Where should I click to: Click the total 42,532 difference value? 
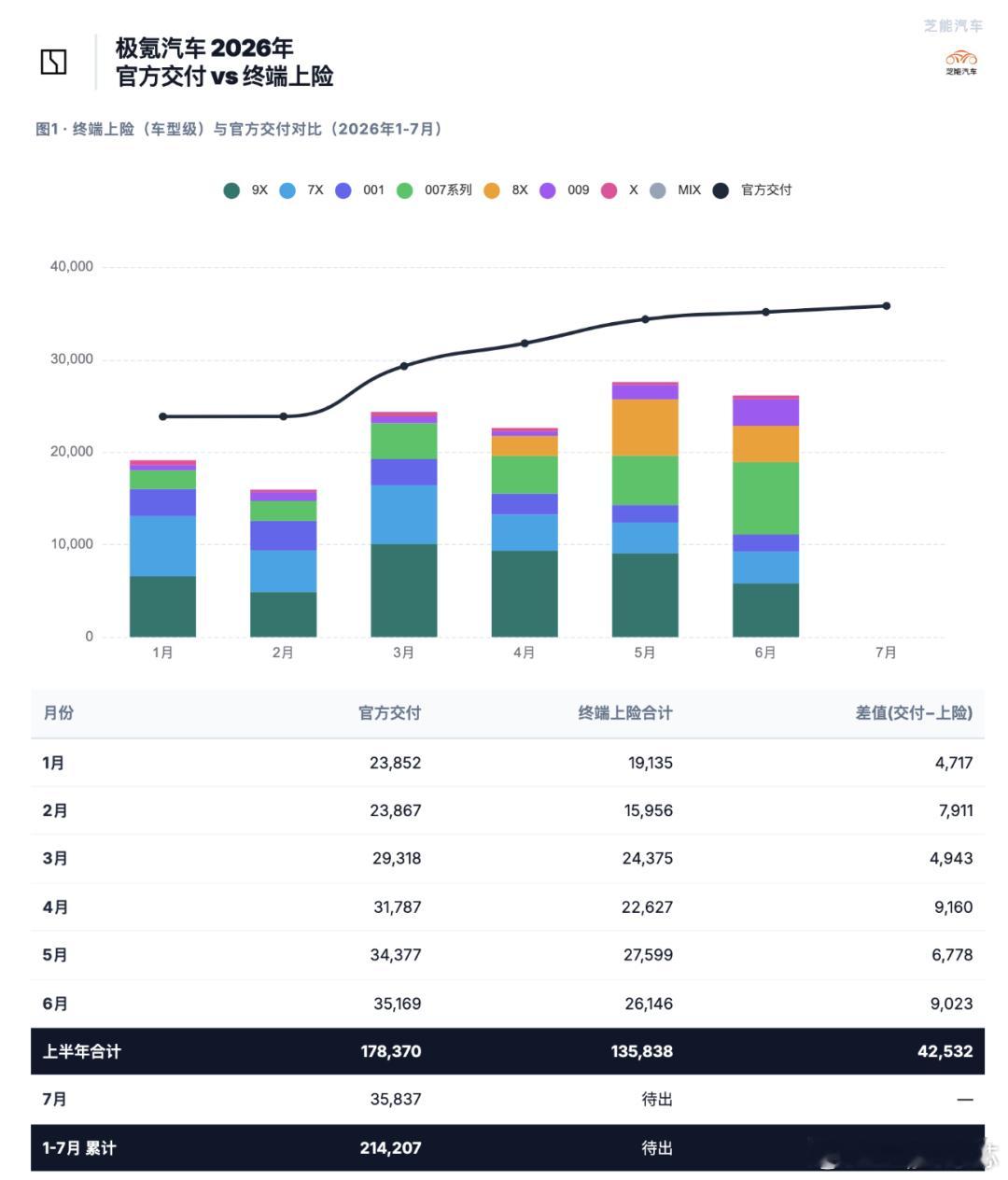click(945, 1052)
